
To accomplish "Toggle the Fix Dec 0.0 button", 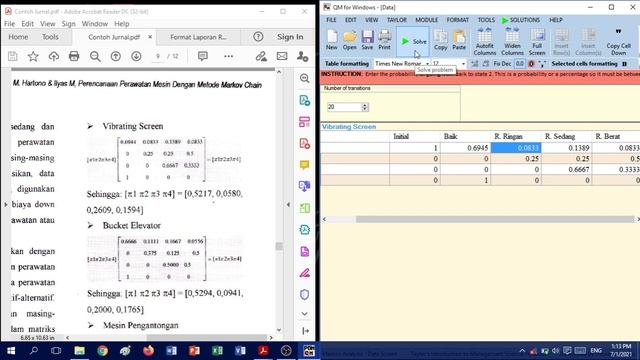I will (519, 64).
